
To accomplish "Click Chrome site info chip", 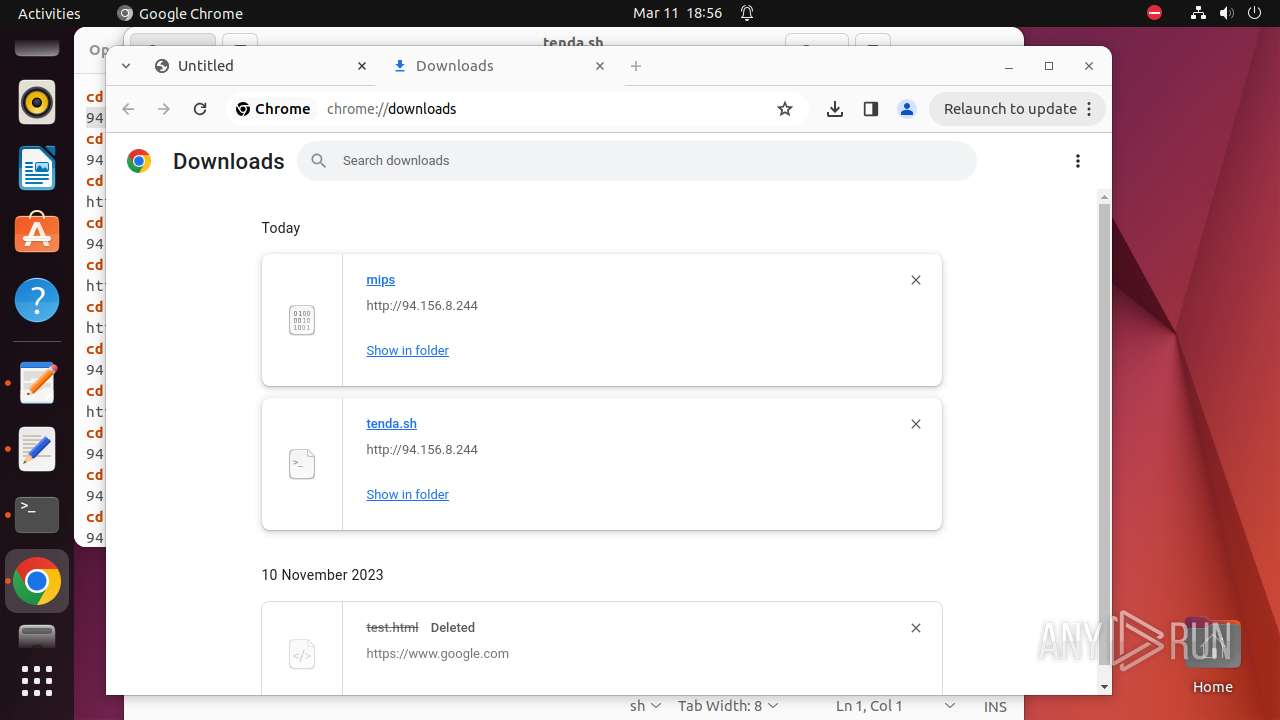I will pos(272,109).
